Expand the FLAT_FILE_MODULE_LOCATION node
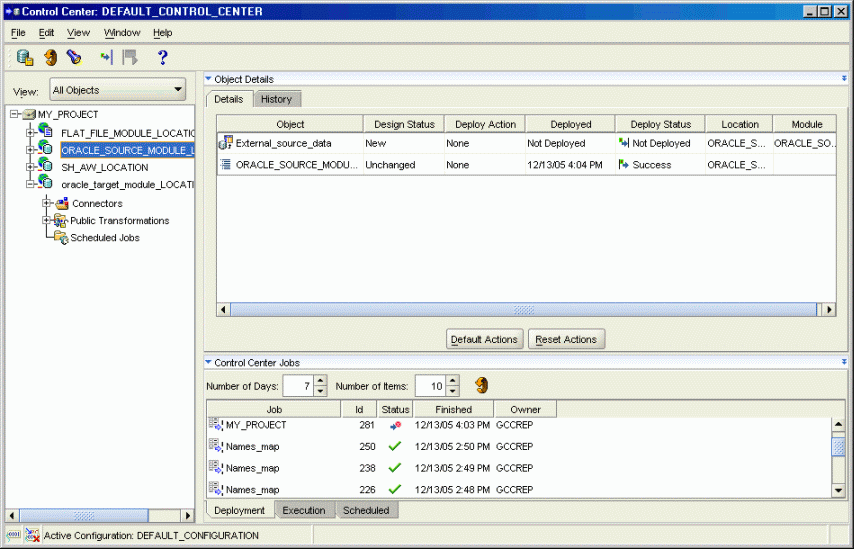This screenshot has width=854, height=549. tap(30, 132)
